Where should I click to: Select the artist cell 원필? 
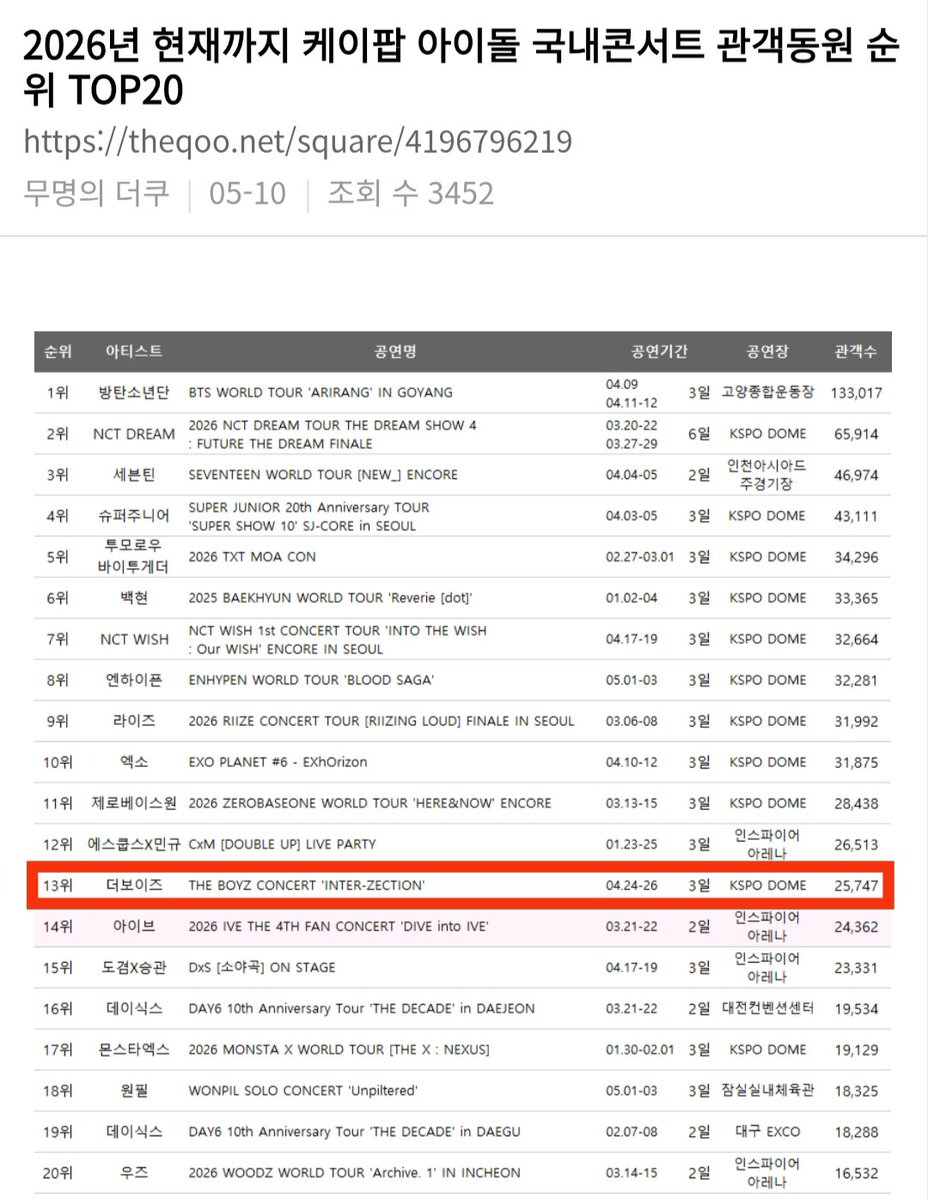click(x=134, y=1091)
